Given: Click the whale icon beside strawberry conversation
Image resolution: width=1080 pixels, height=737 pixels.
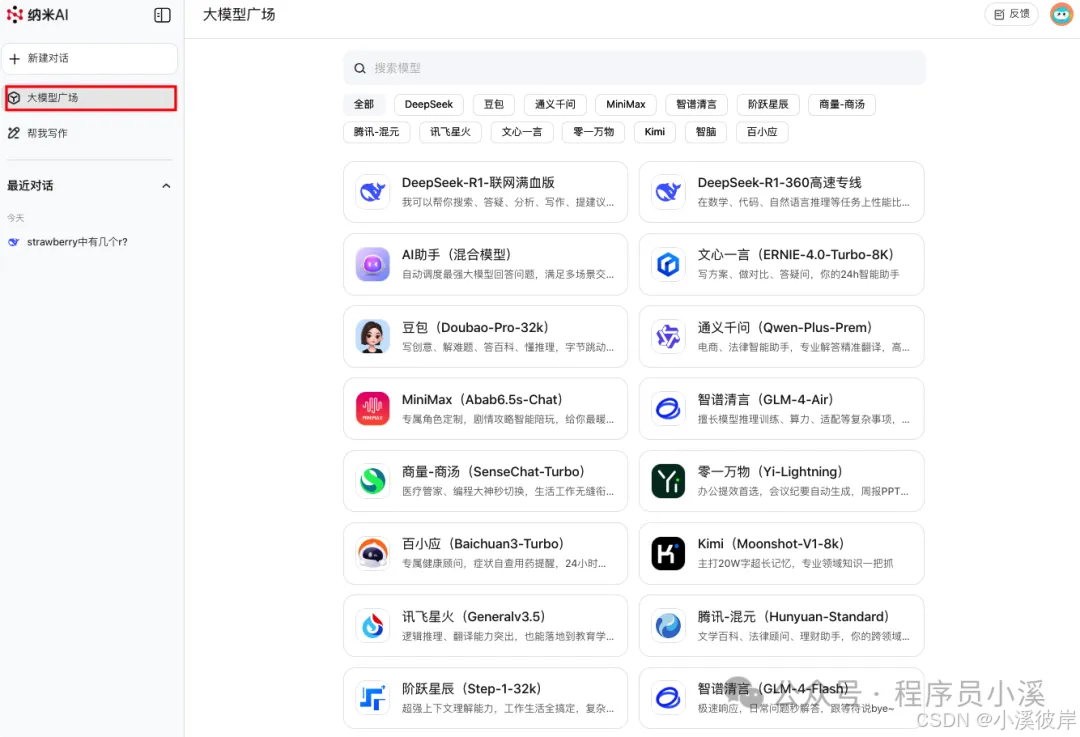Looking at the screenshot, I should coord(13,242).
